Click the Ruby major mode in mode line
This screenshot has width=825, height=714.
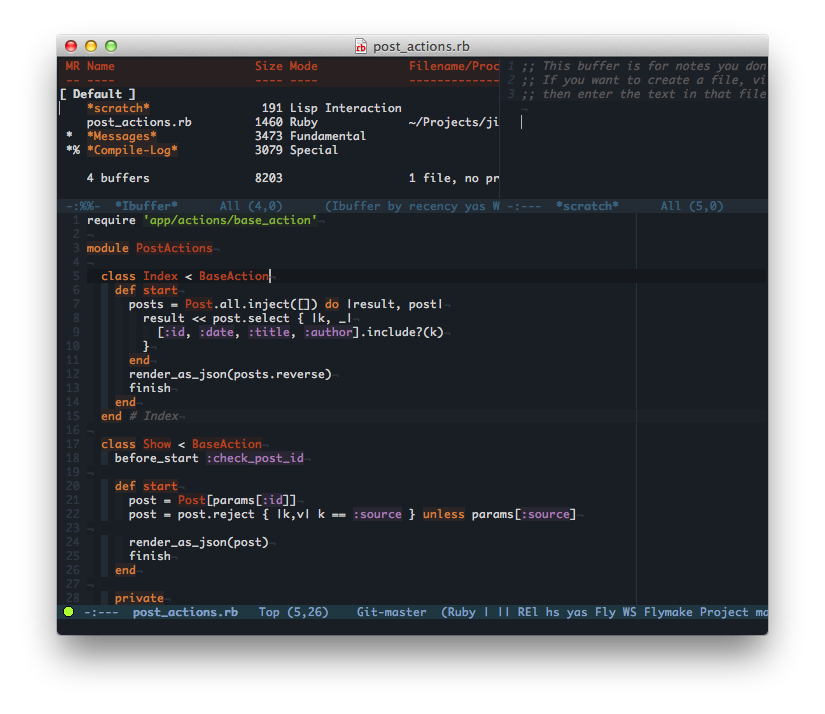462,612
